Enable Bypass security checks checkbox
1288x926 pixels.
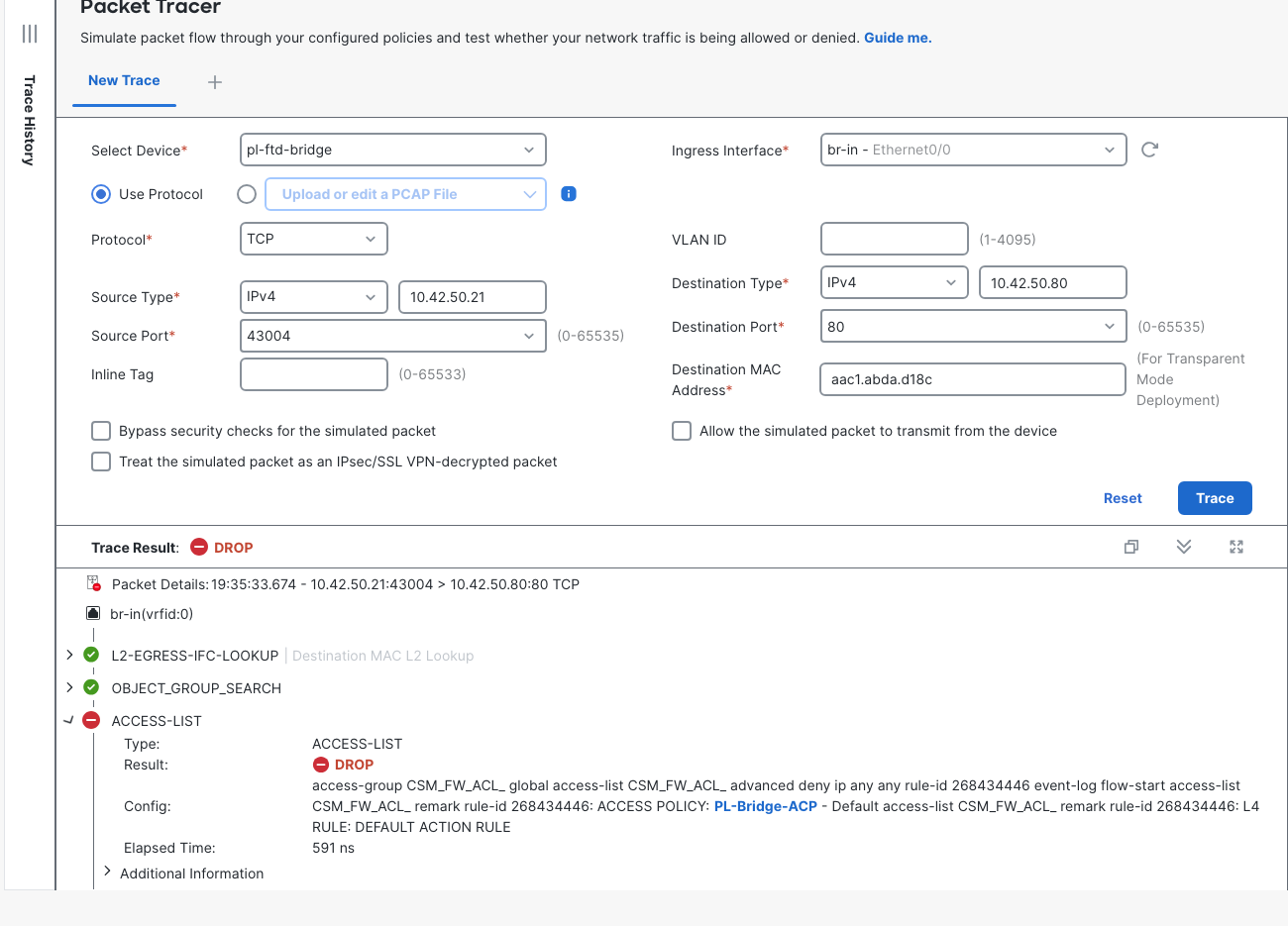point(101,431)
